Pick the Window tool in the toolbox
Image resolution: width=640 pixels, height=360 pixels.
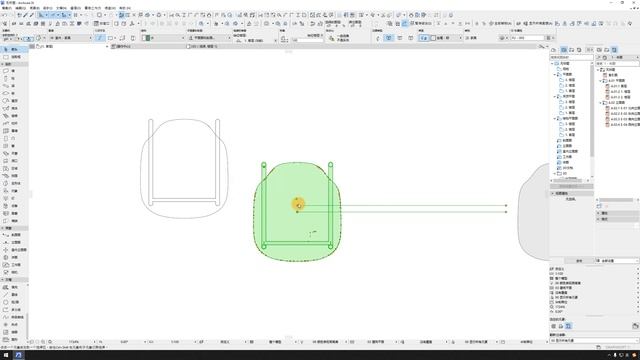[14, 146]
